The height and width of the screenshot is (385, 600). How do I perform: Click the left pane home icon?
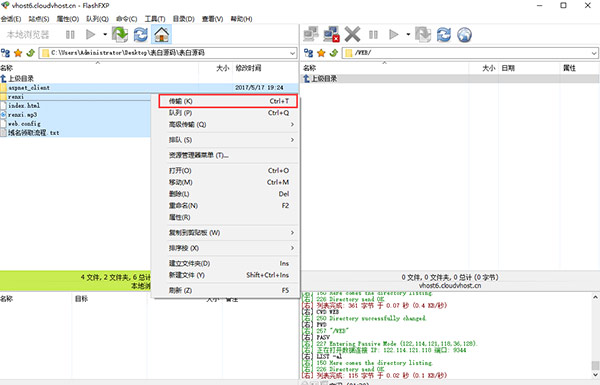pyautogui.click(x=161, y=34)
